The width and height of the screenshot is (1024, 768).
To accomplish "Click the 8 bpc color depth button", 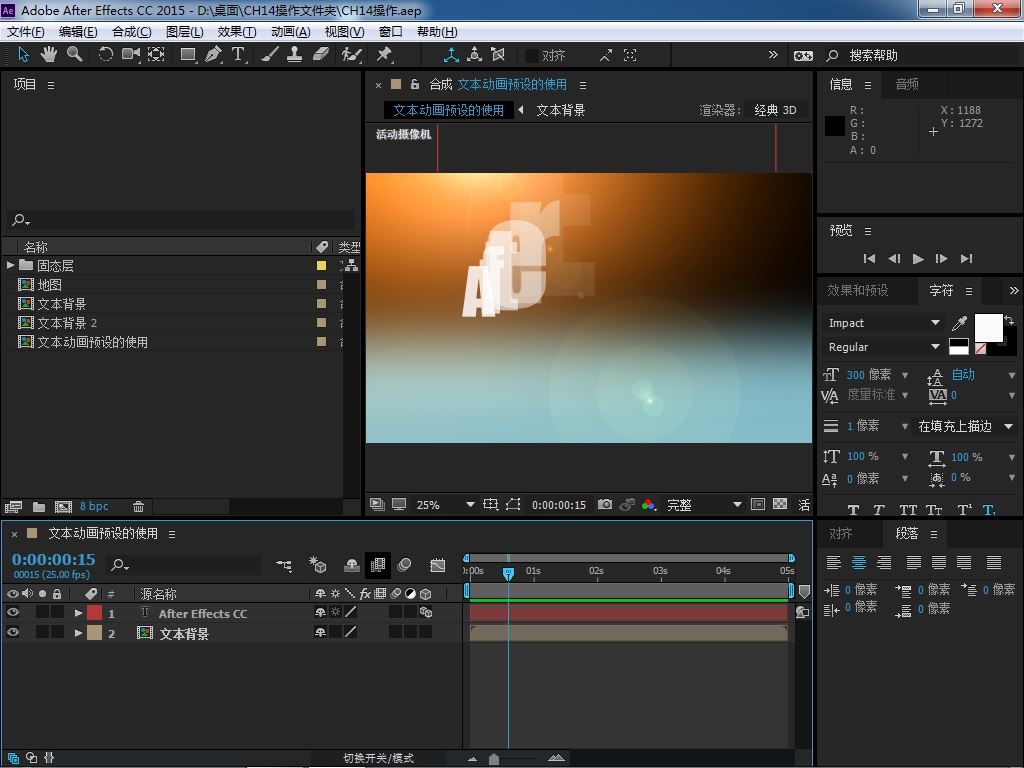I will [x=94, y=506].
